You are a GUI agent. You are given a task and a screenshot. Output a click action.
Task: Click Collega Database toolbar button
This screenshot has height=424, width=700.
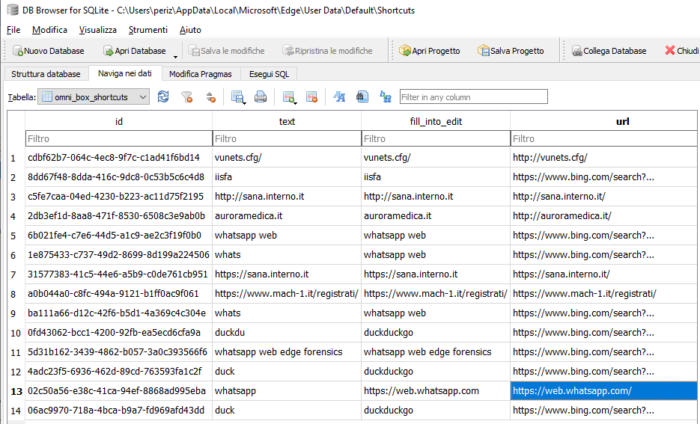click(x=609, y=51)
